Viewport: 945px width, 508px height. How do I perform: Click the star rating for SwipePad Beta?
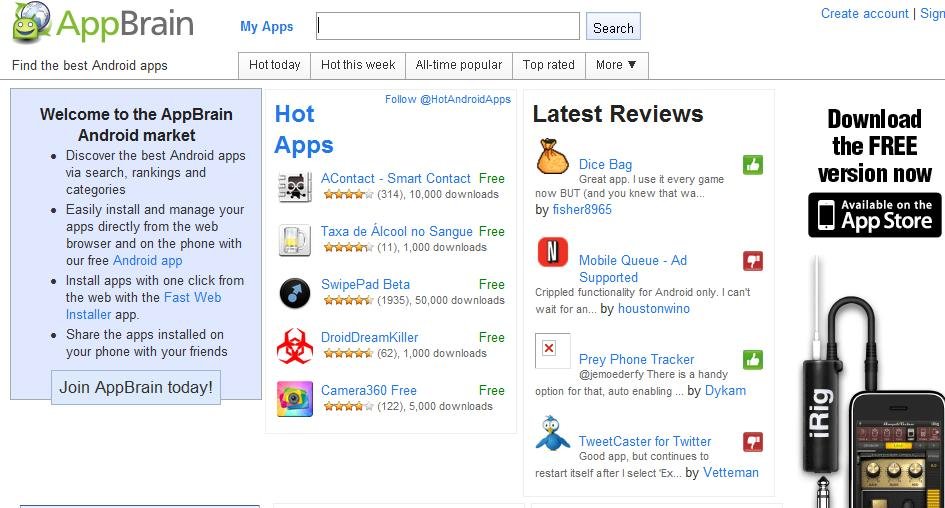click(x=348, y=300)
